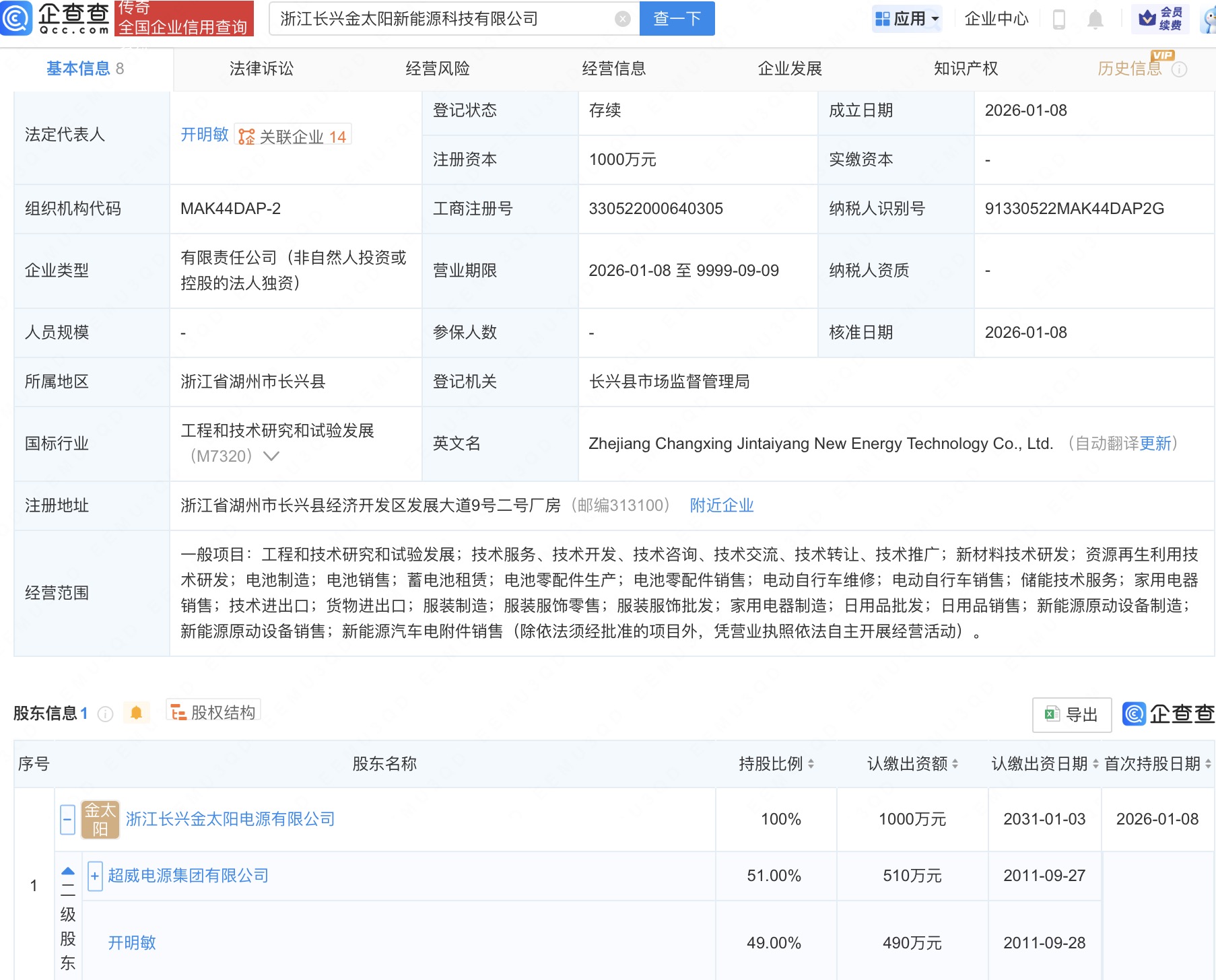Switch to the 法律诉讼 tab
Viewport: 1216px width, 980px height.
coord(261,69)
